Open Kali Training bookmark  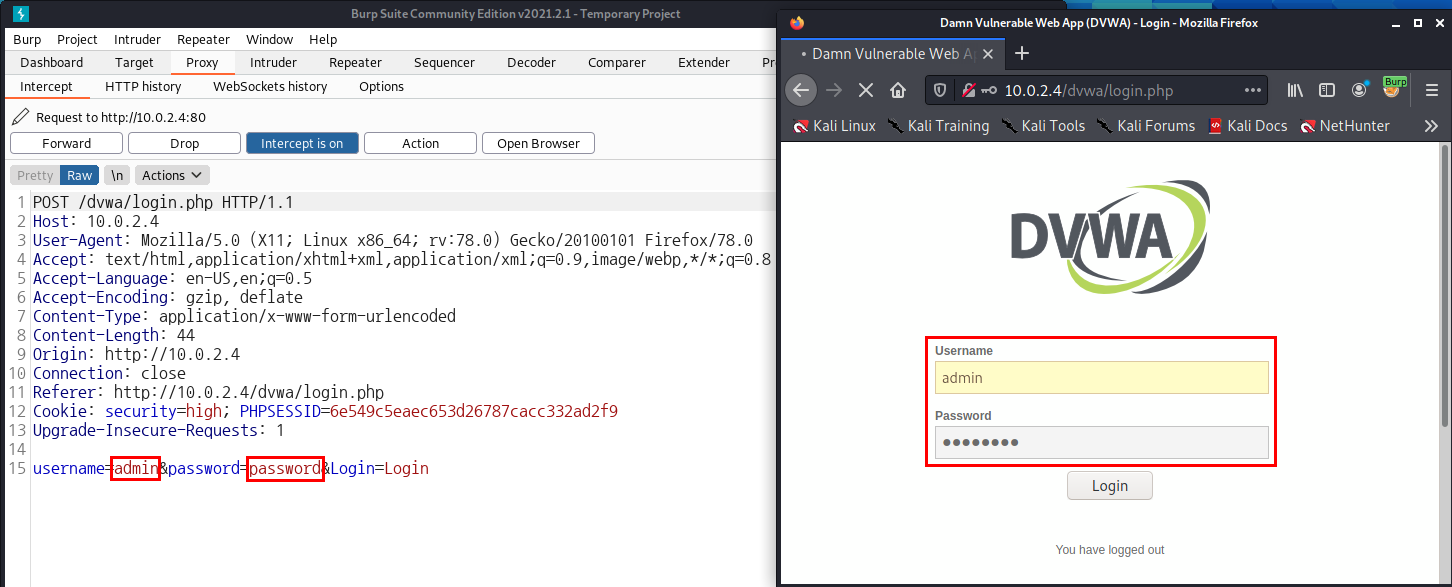pos(937,126)
